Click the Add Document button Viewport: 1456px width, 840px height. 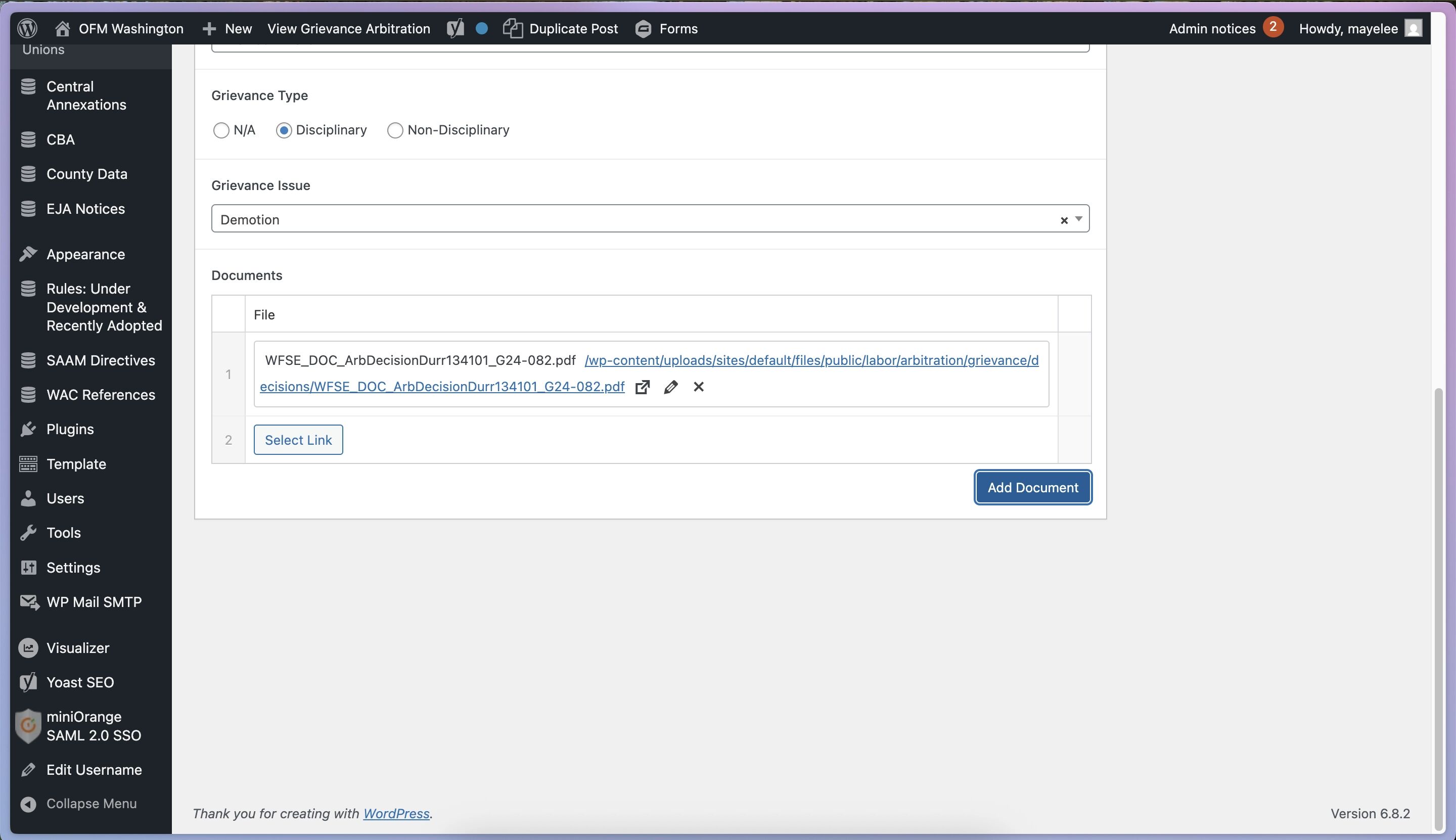pos(1032,488)
